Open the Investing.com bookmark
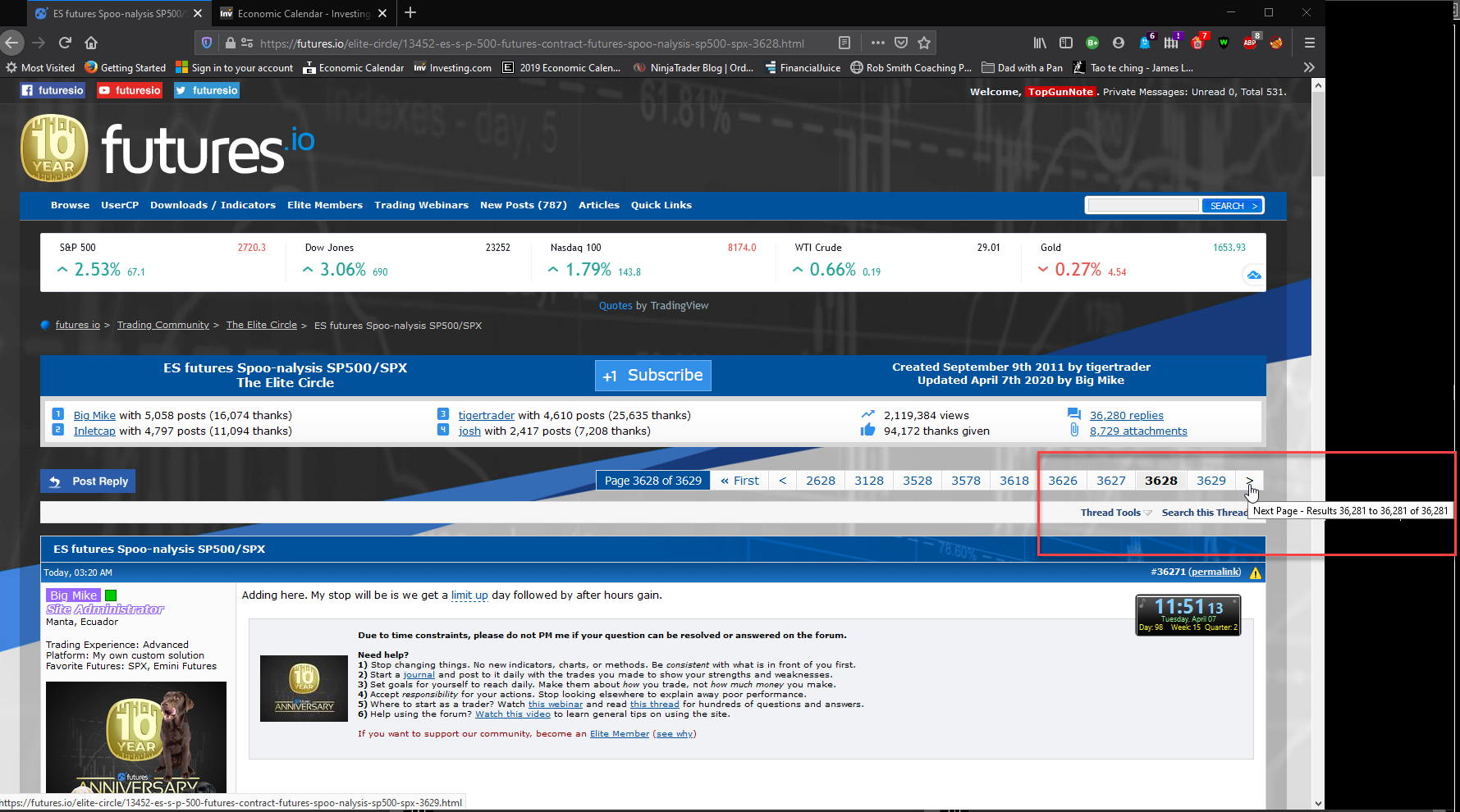 click(453, 67)
